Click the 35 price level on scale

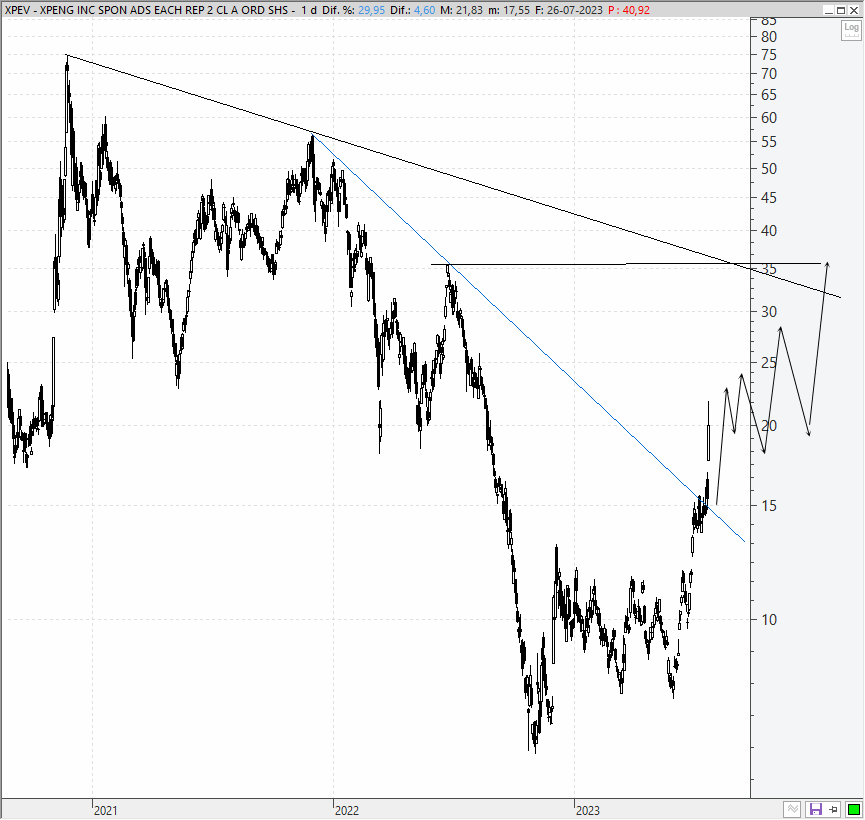(769, 269)
